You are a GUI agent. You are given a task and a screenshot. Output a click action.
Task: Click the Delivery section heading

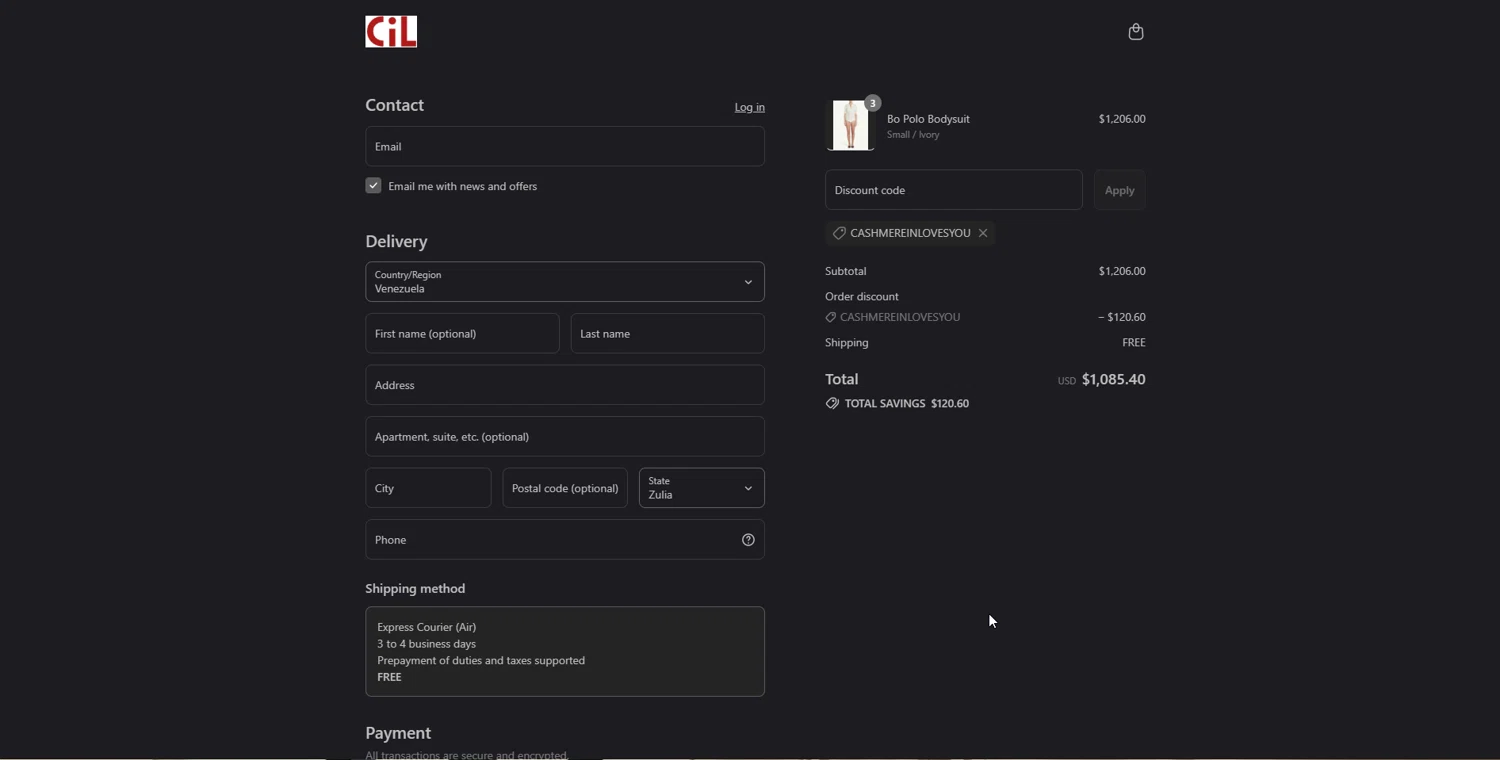396,242
